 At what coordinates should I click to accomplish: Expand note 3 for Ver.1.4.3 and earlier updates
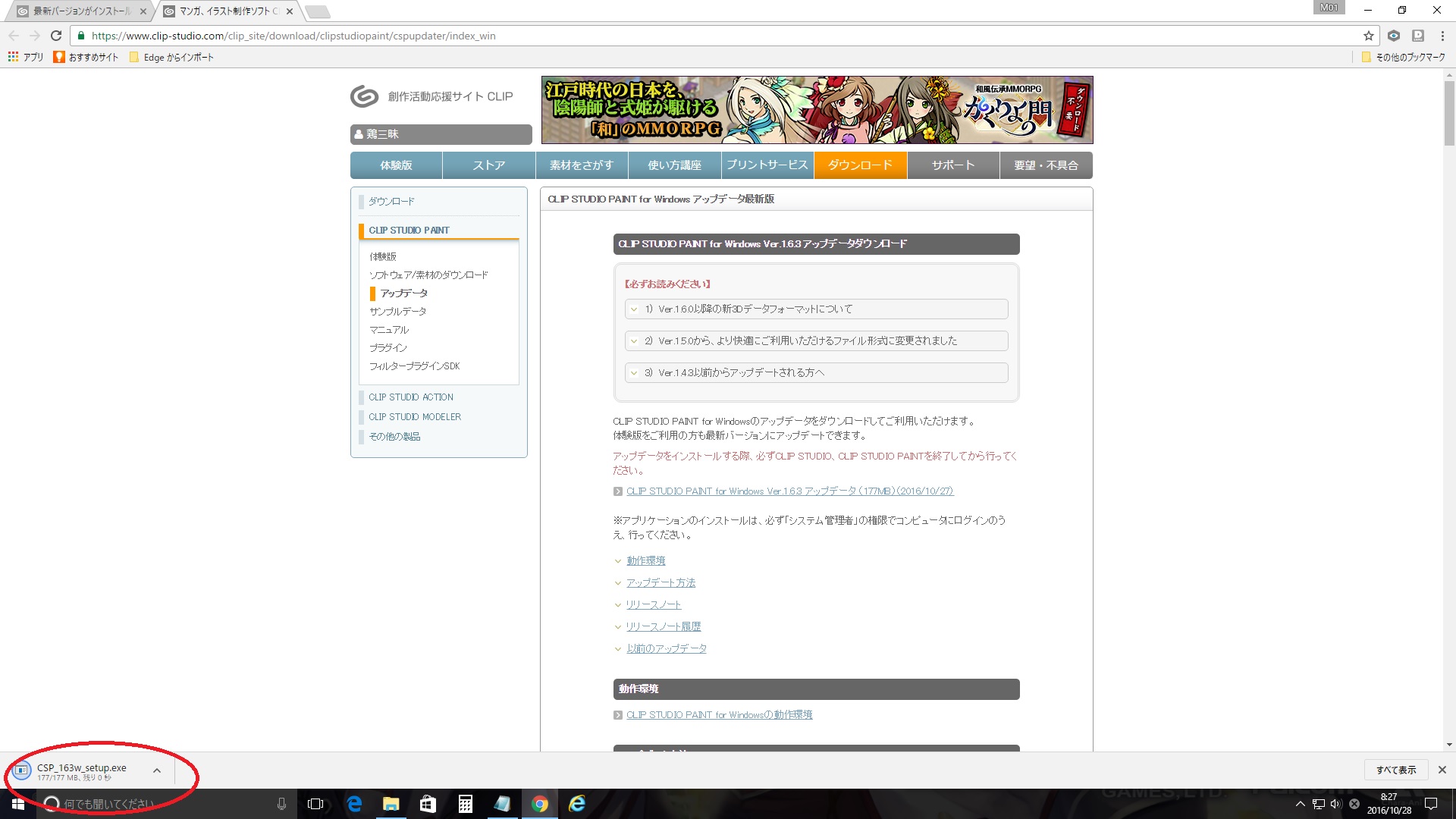click(817, 373)
